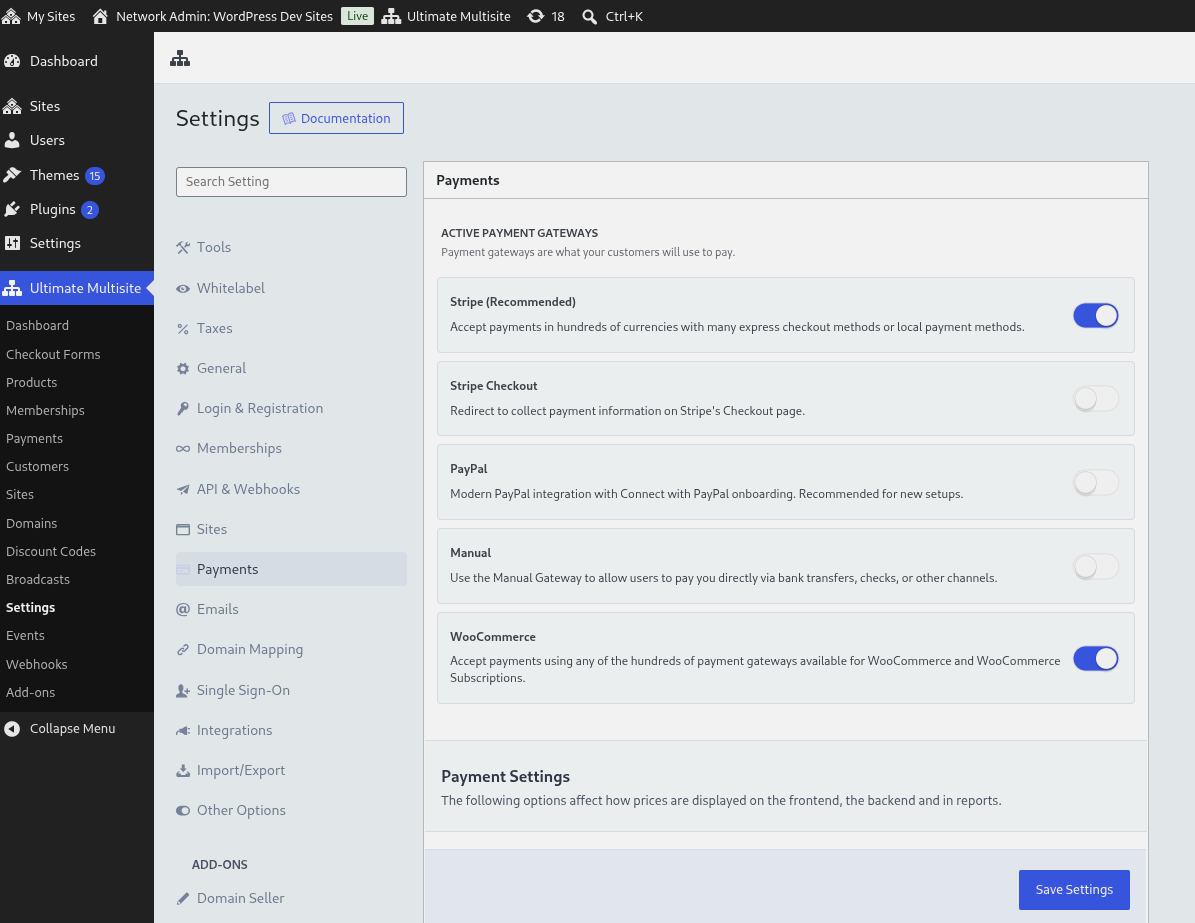Enable the PayPal gateway toggle
The width and height of the screenshot is (1195, 923).
(x=1095, y=482)
